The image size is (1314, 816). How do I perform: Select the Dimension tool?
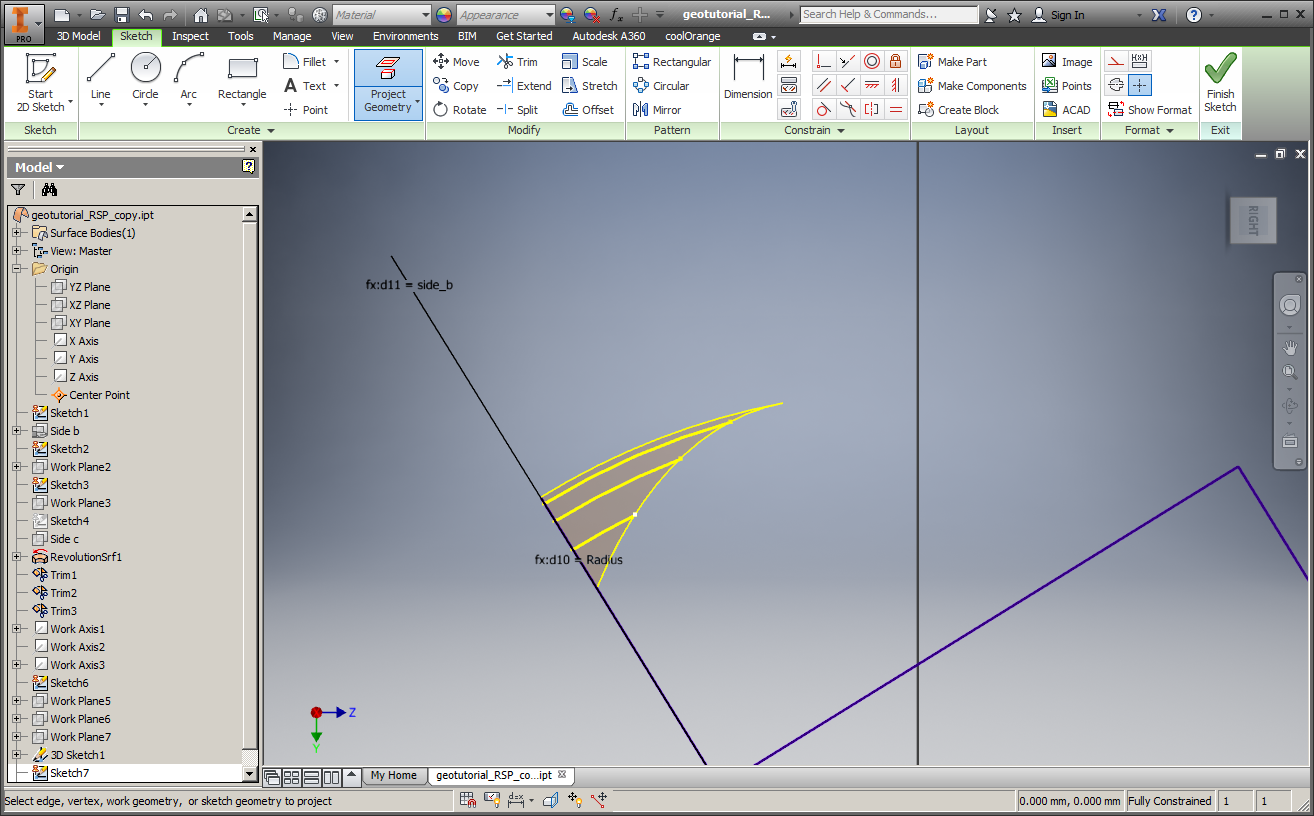tap(748, 78)
